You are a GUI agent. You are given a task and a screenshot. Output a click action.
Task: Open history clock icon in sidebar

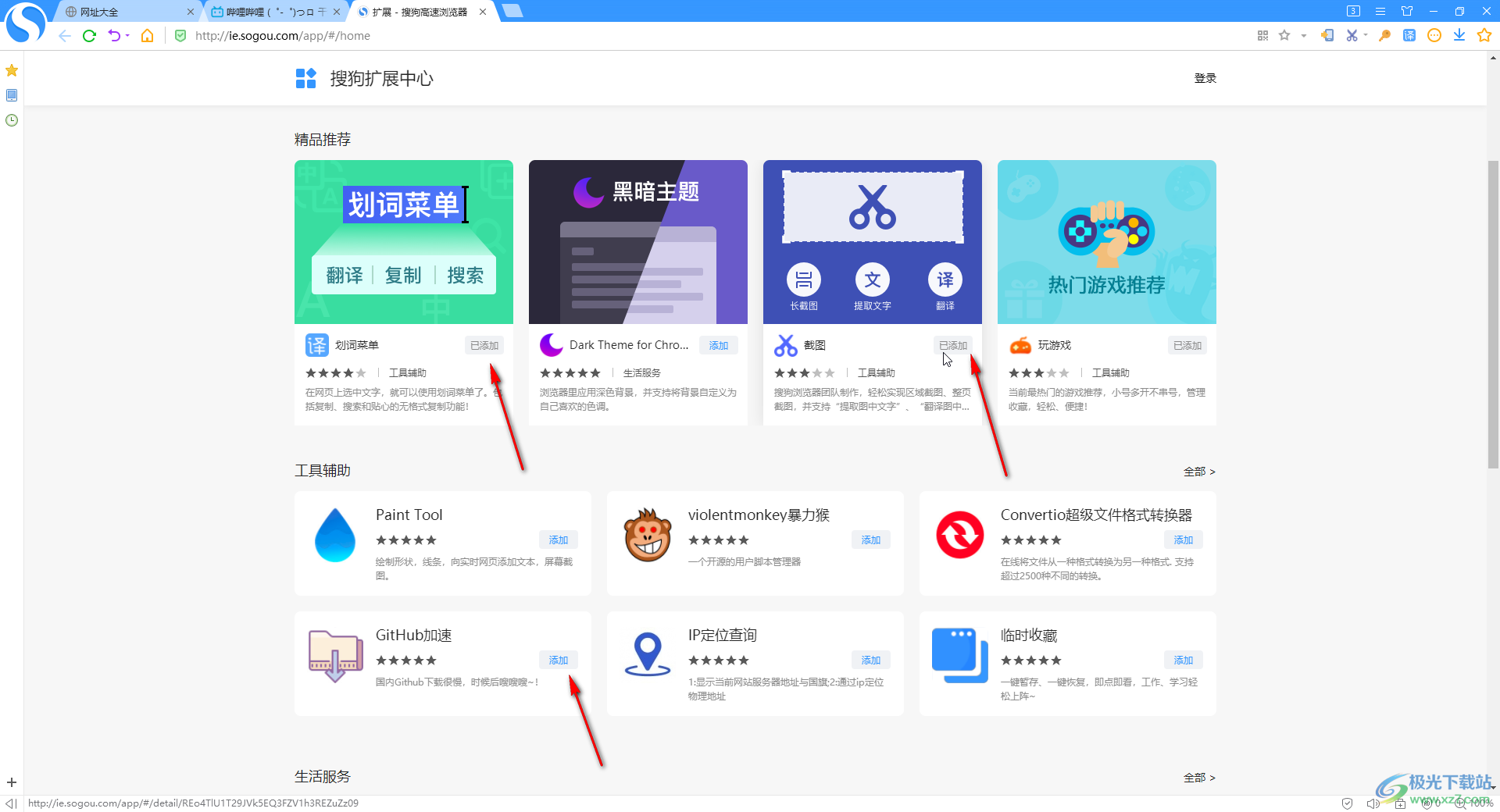12,120
